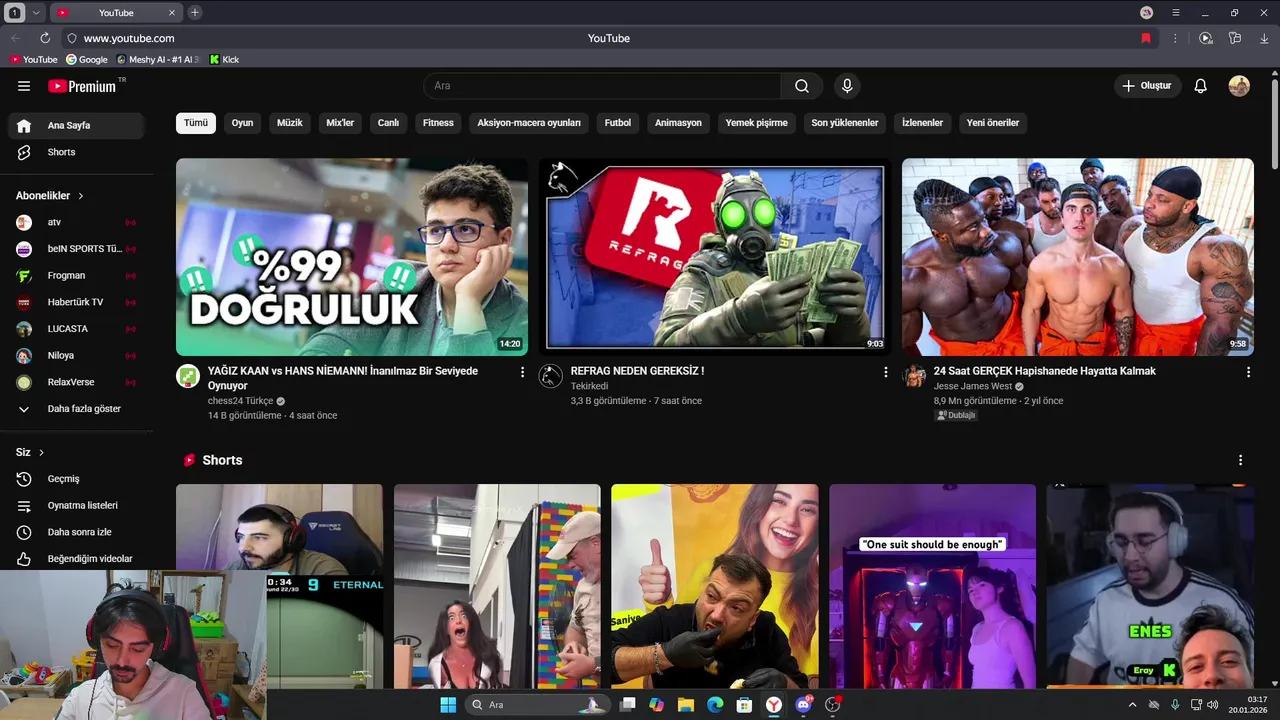Click the Tekirkedi channel name
The image size is (1280, 720).
[x=589, y=386]
